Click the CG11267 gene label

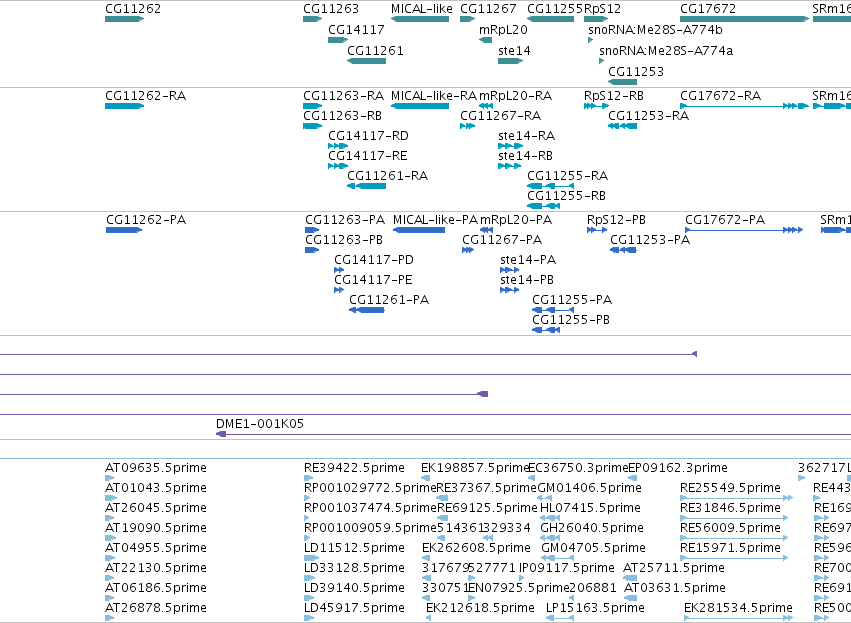click(x=488, y=9)
